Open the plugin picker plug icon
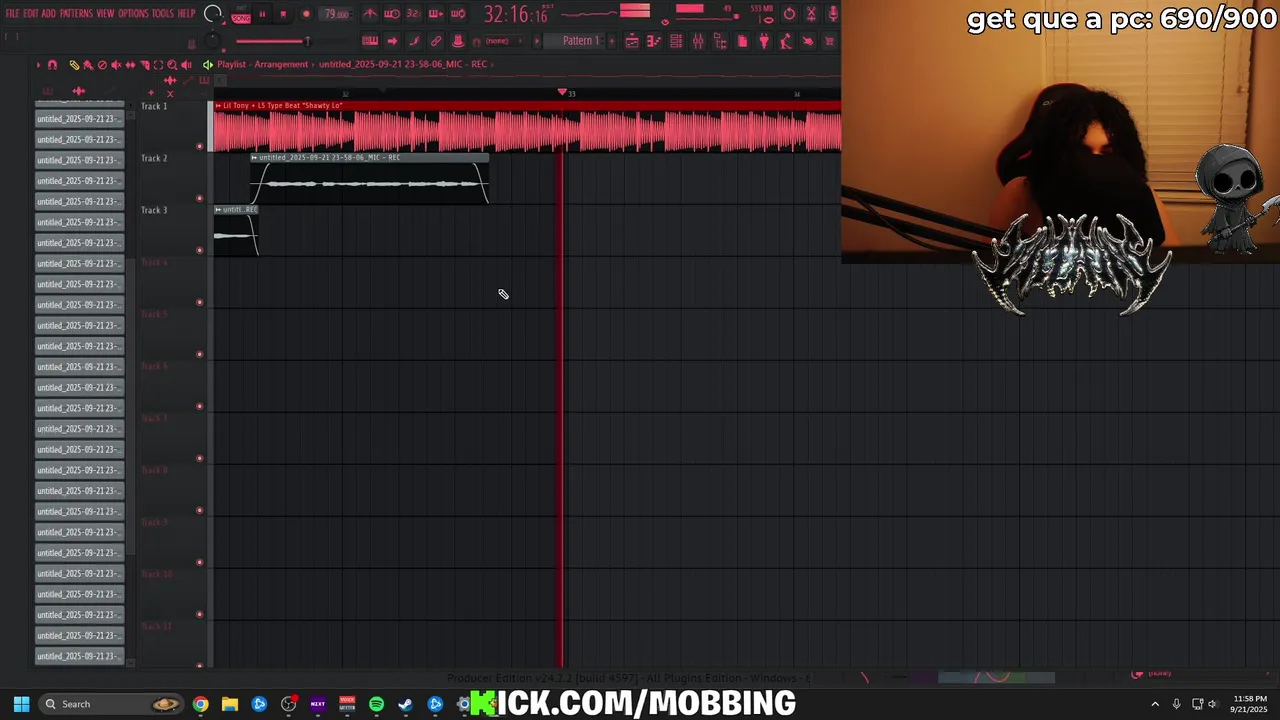1280x720 pixels. [764, 41]
